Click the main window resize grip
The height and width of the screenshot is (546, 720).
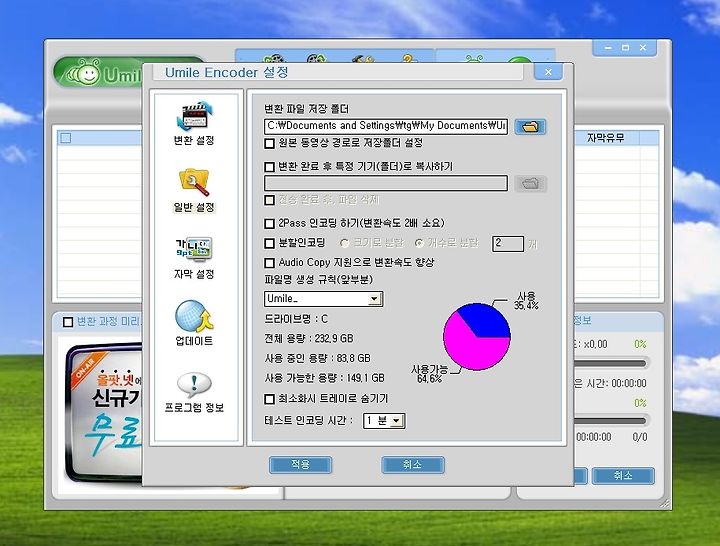[x=664, y=504]
